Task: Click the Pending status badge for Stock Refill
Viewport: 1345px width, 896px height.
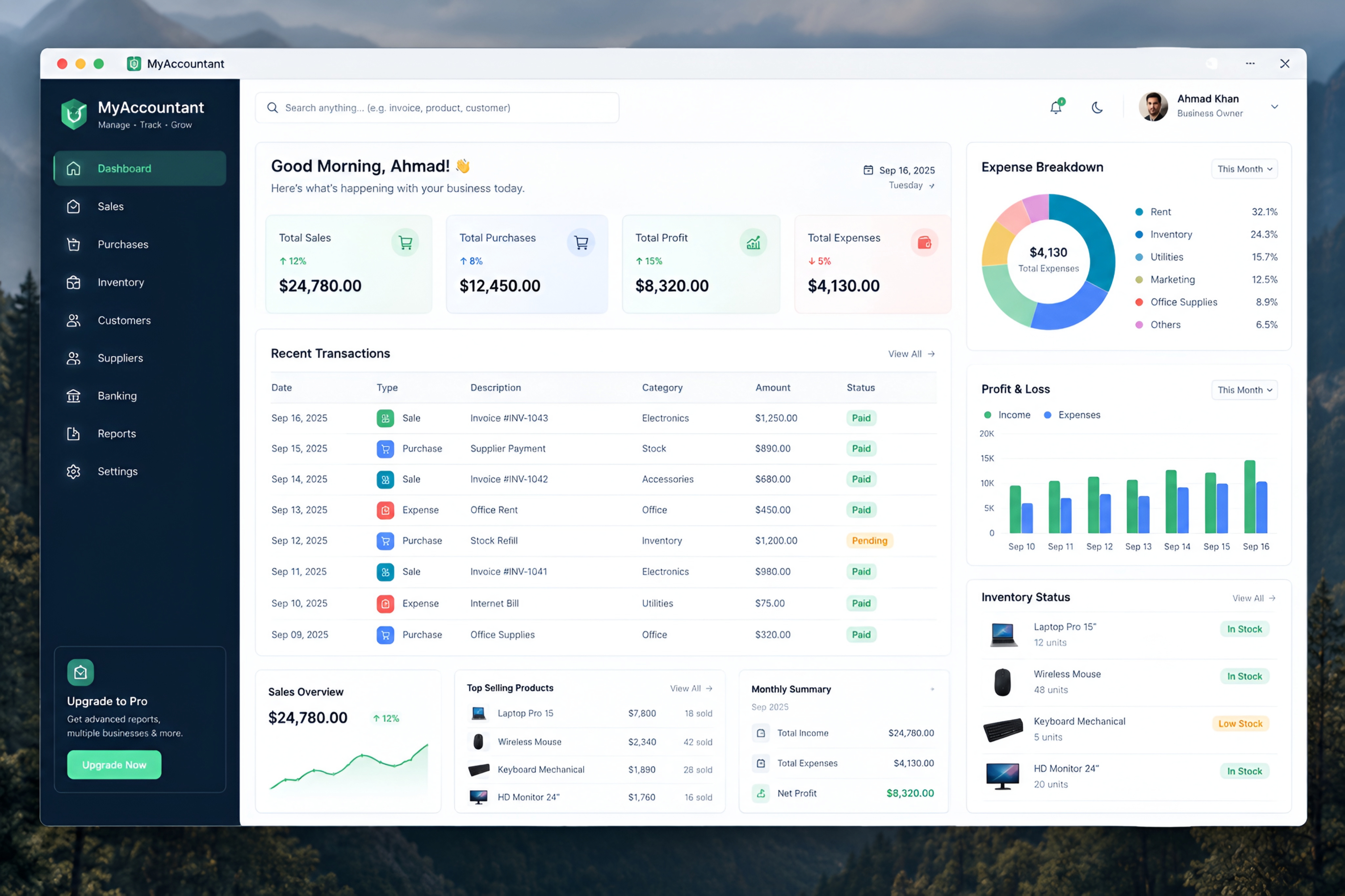Action: tap(870, 541)
